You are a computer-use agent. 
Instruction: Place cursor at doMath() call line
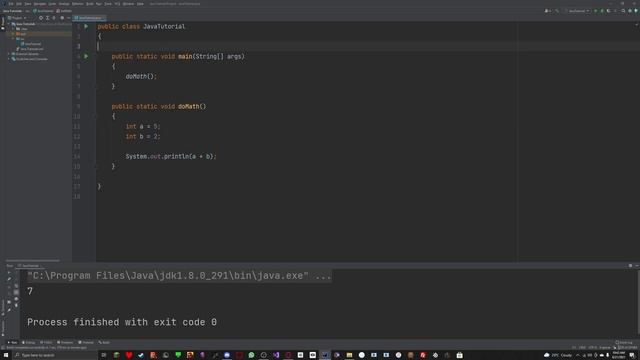point(141,76)
